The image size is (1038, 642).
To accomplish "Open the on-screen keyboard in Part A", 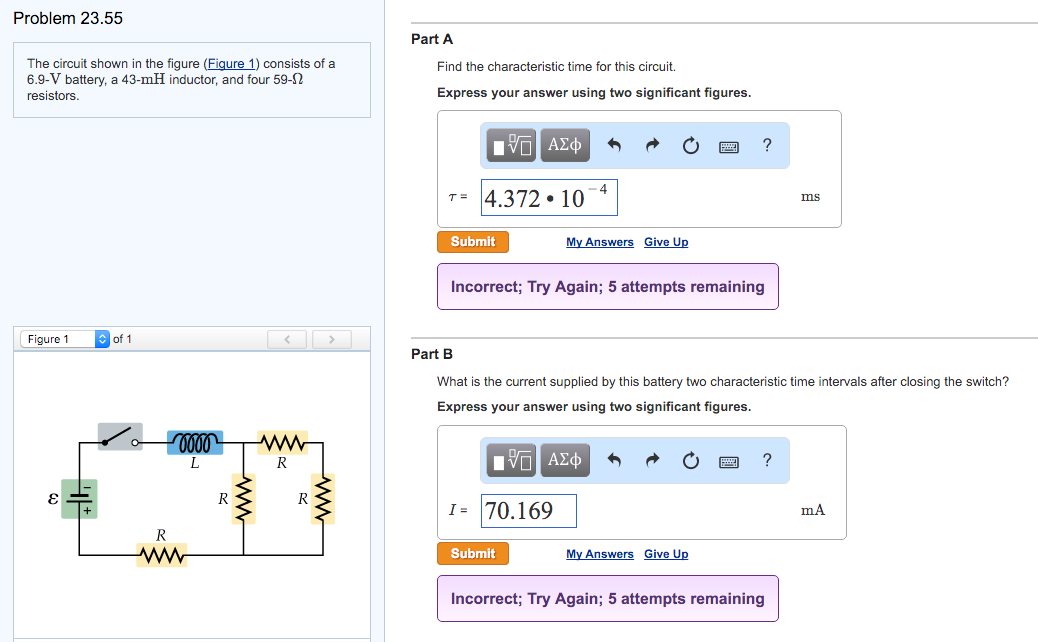I will [728, 145].
